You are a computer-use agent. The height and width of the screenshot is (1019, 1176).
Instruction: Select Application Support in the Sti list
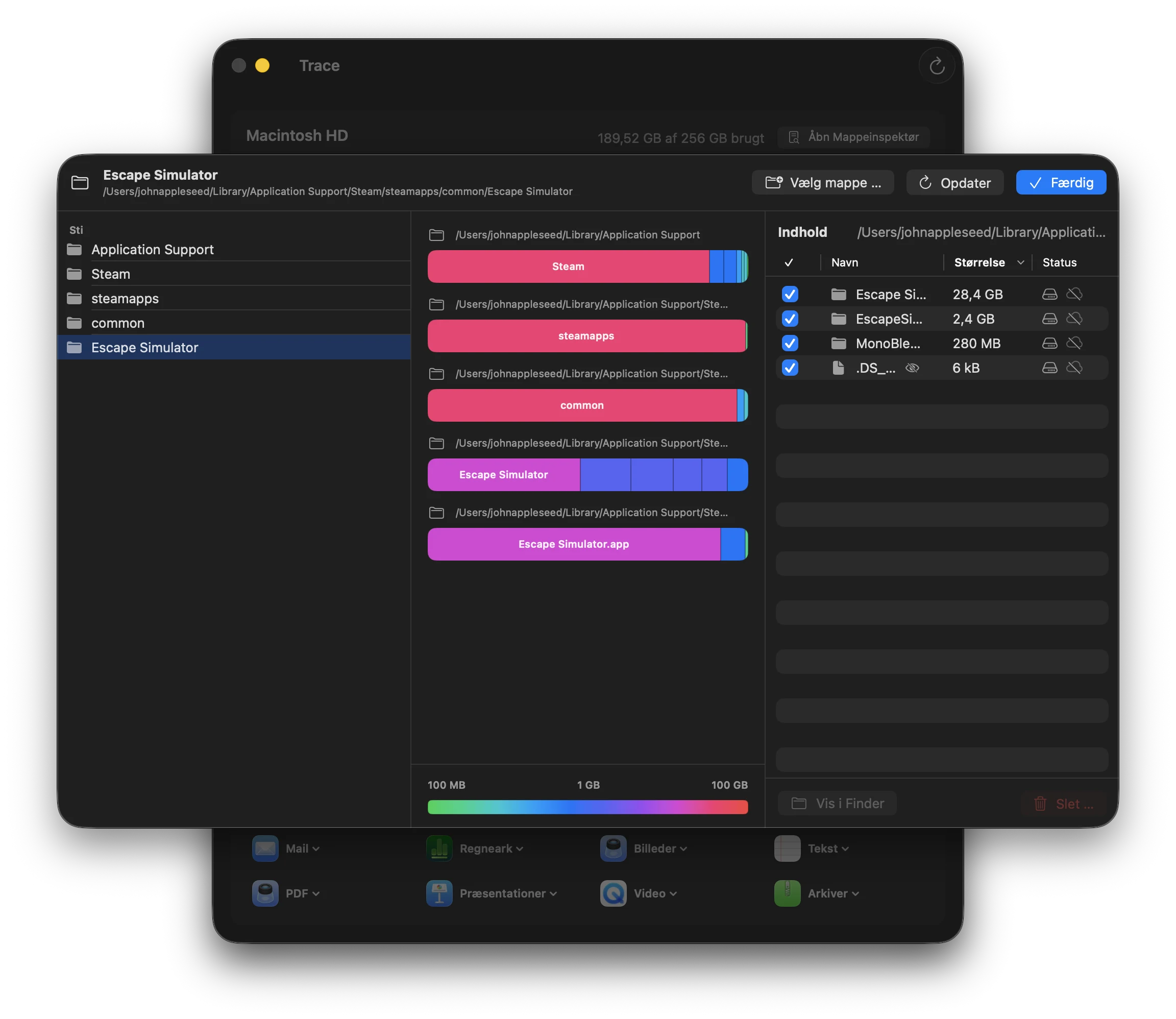[x=234, y=250]
